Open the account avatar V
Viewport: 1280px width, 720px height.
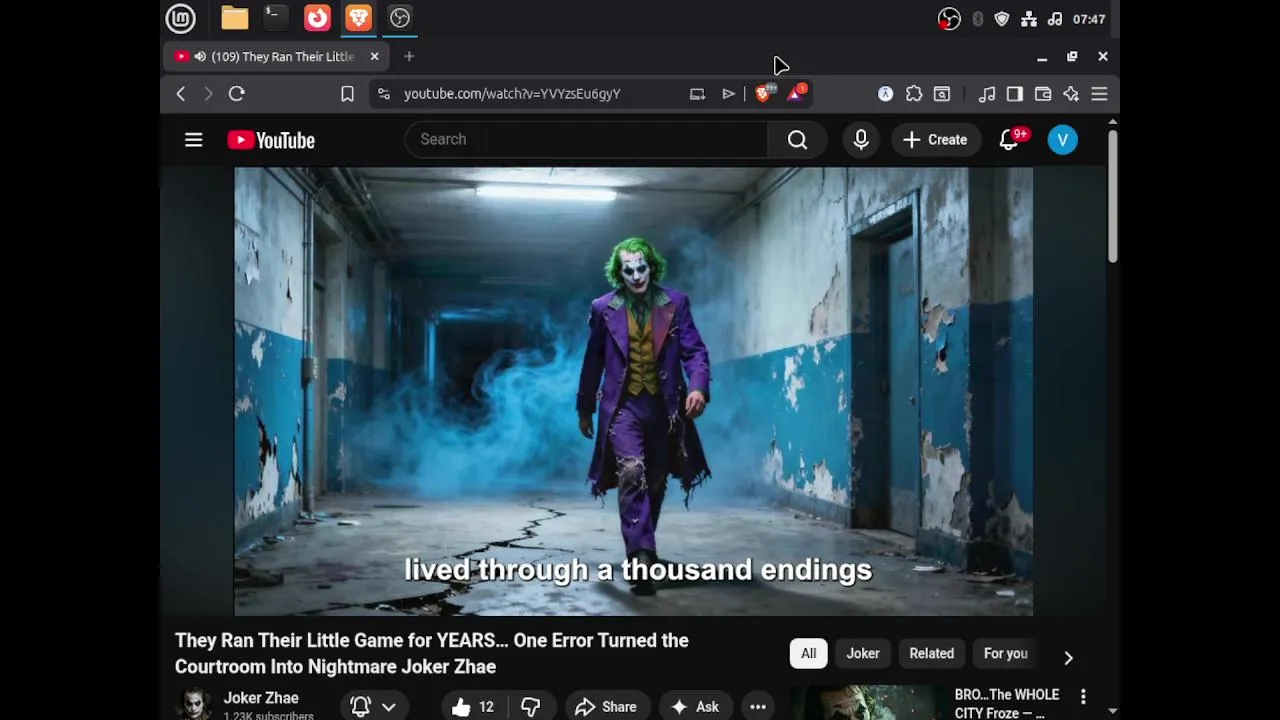pyautogui.click(x=1063, y=140)
